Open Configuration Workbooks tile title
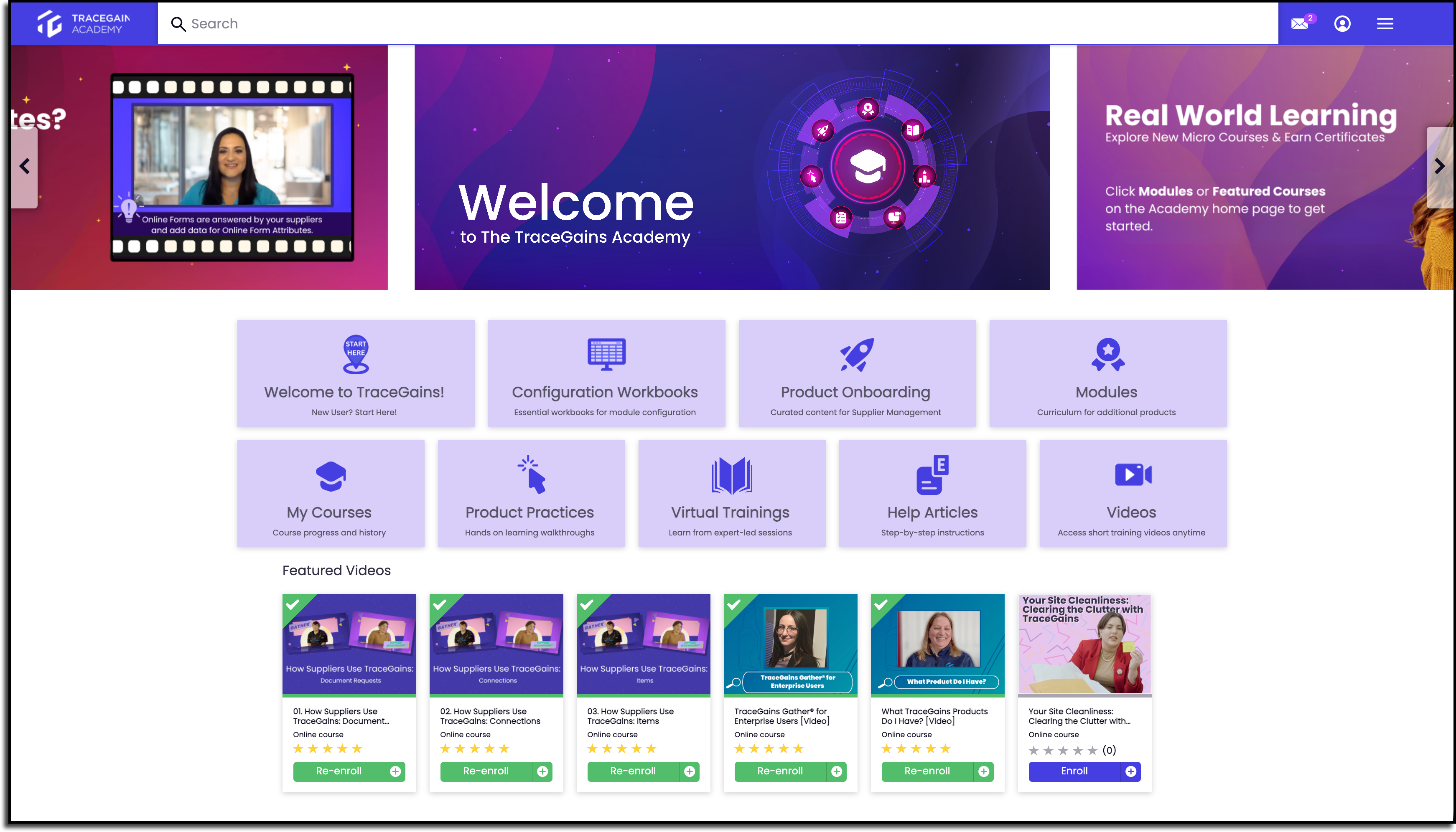 click(605, 392)
